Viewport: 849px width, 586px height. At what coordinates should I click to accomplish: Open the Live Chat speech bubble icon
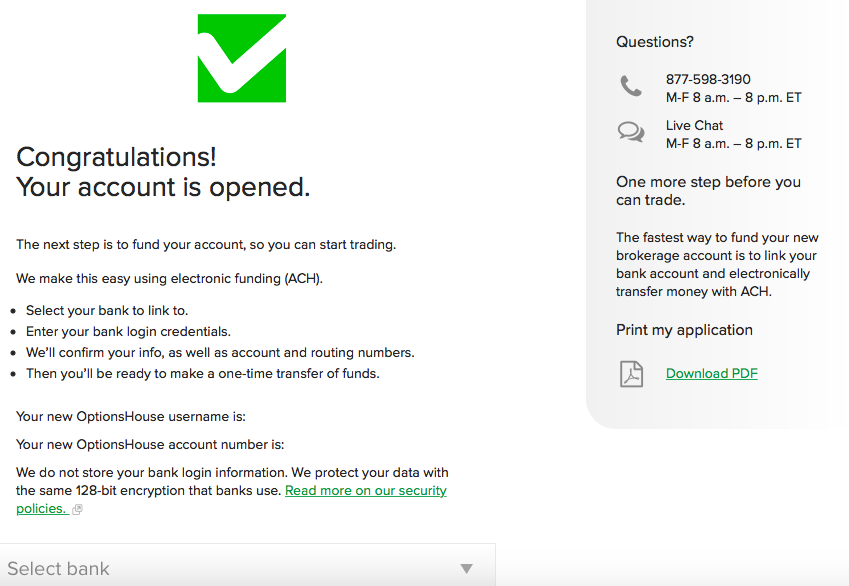631,132
